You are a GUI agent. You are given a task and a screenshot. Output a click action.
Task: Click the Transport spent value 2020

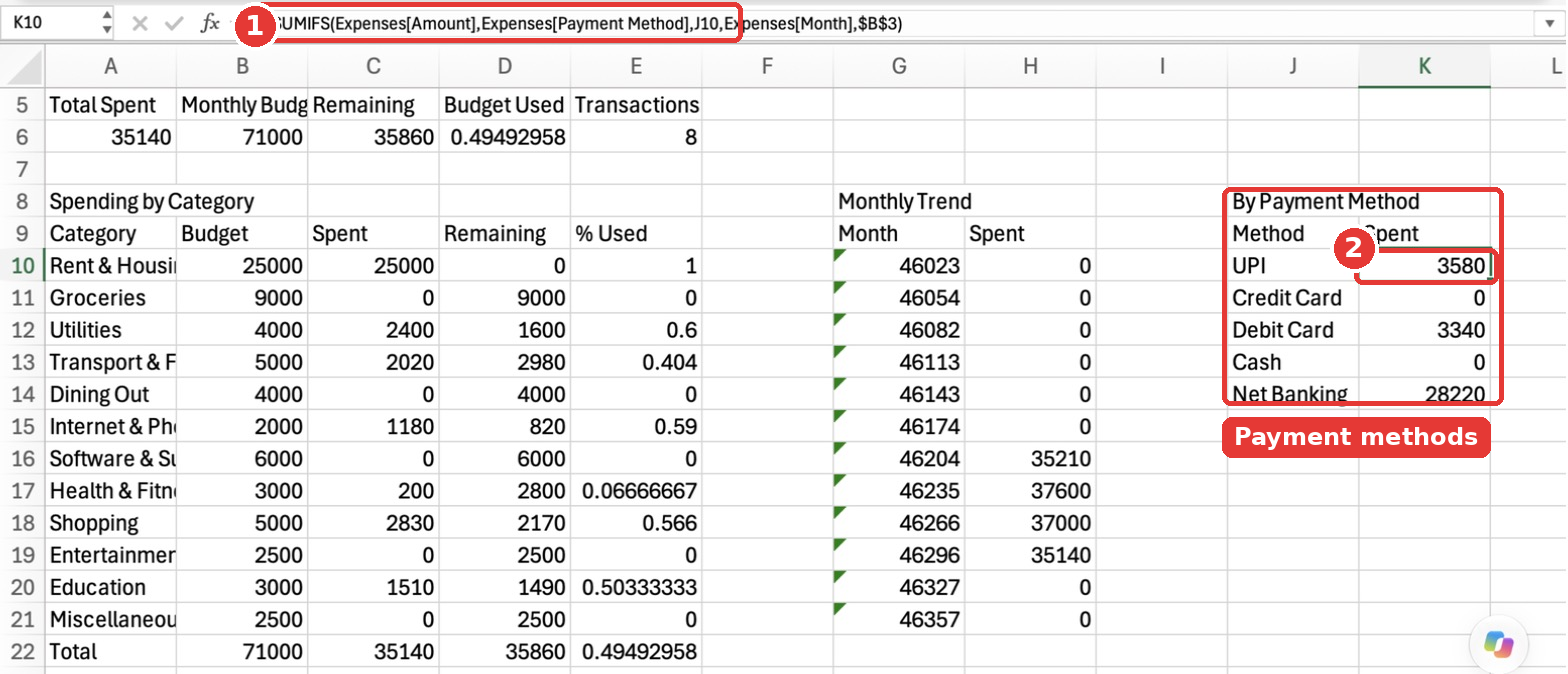pyautogui.click(x=373, y=362)
